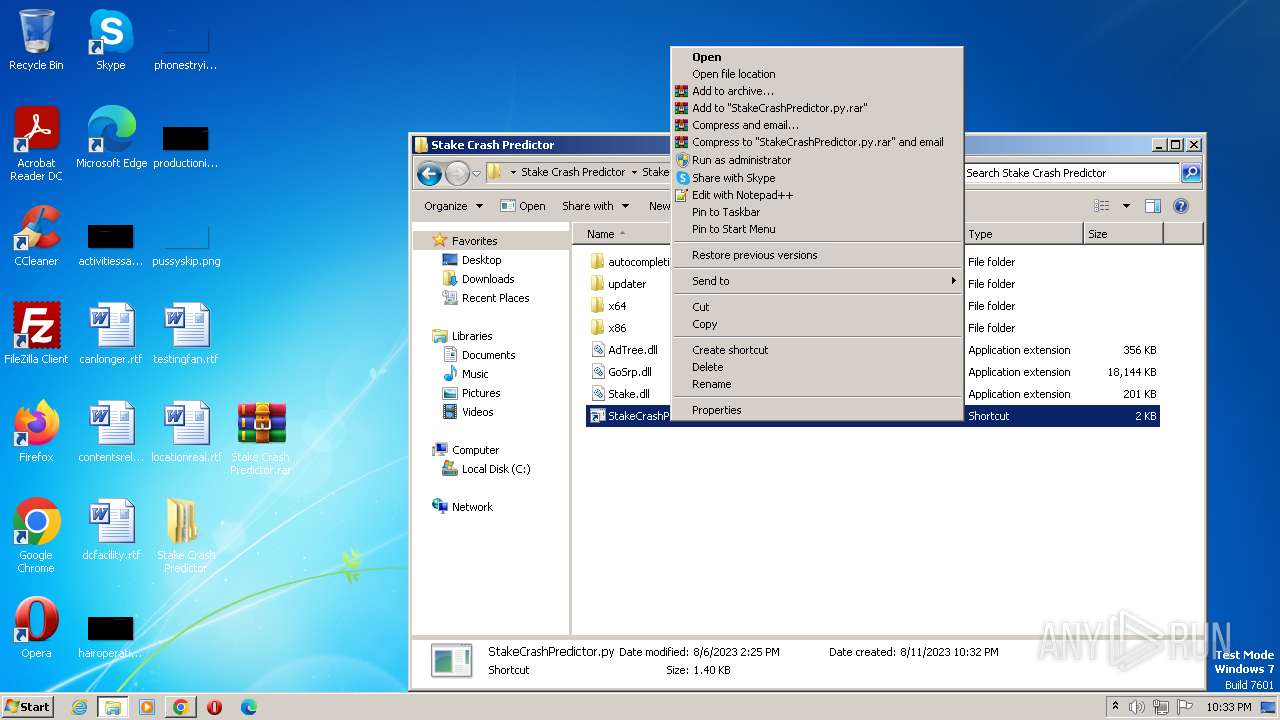1280x720 pixels.
Task: Choose Rename in context menu
Action: pos(816,384)
